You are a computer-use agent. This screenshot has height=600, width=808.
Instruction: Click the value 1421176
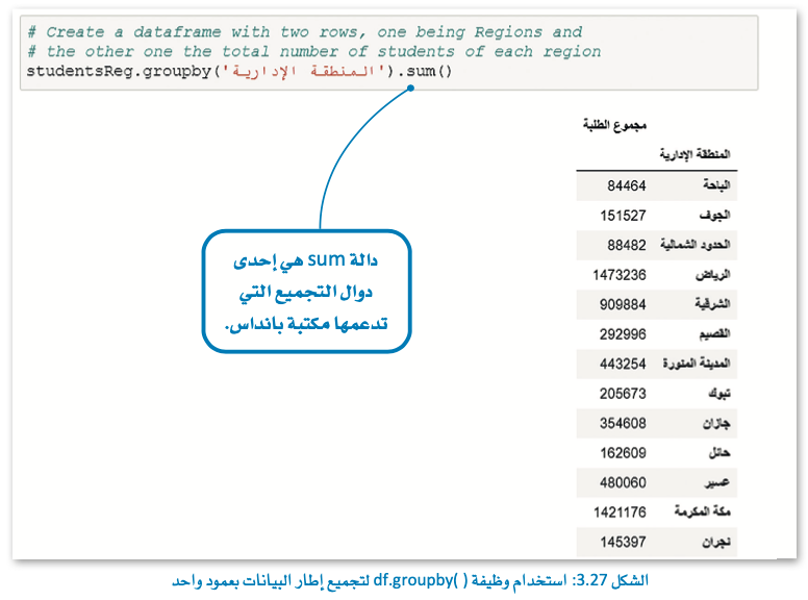(x=619, y=512)
